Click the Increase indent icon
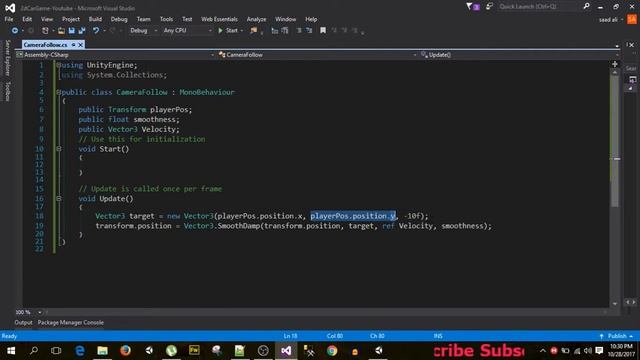This screenshot has width=640, height=360. [309, 31]
